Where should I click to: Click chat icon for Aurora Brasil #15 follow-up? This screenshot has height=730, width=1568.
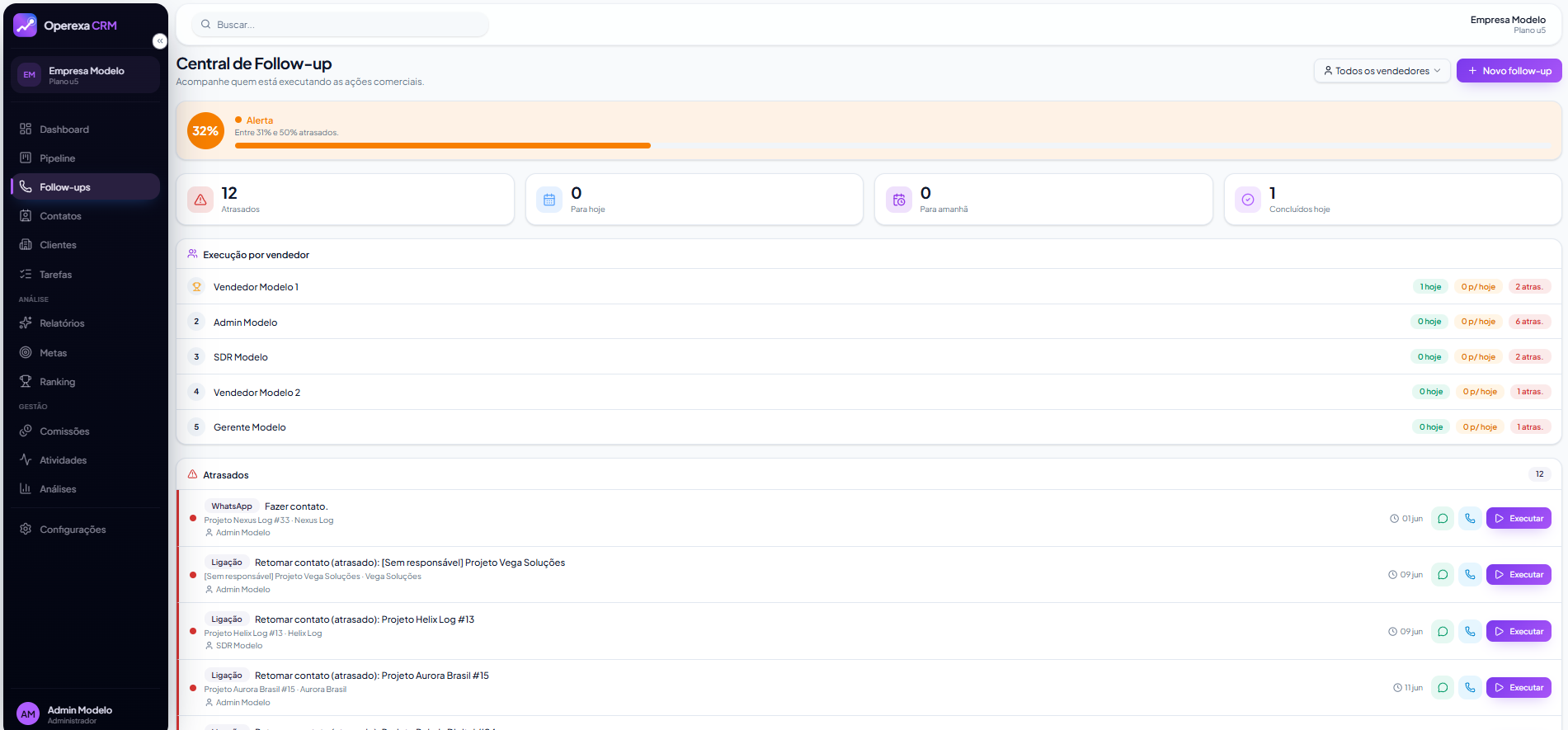click(x=1443, y=688)
